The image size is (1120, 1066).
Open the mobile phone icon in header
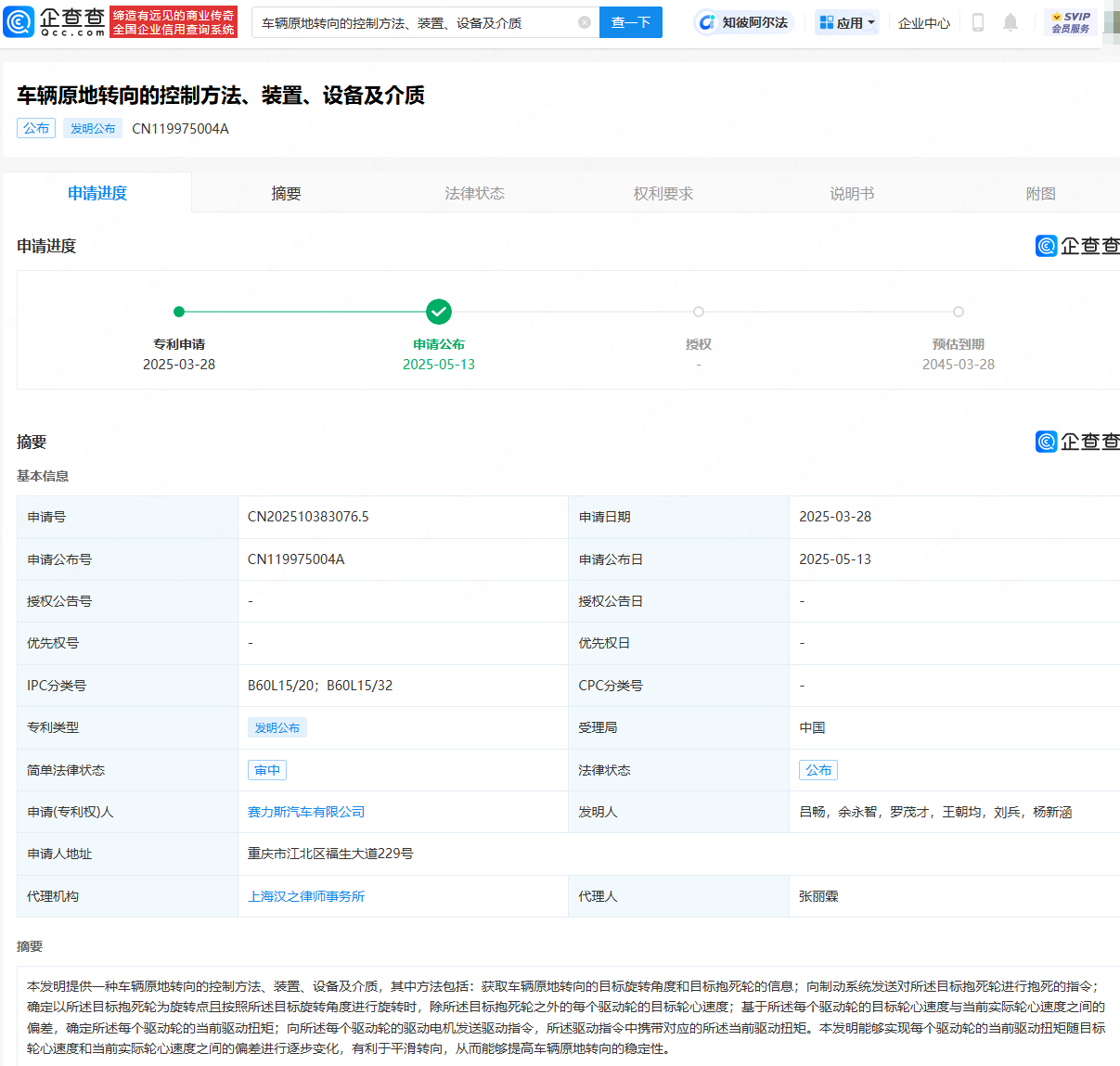977,22
